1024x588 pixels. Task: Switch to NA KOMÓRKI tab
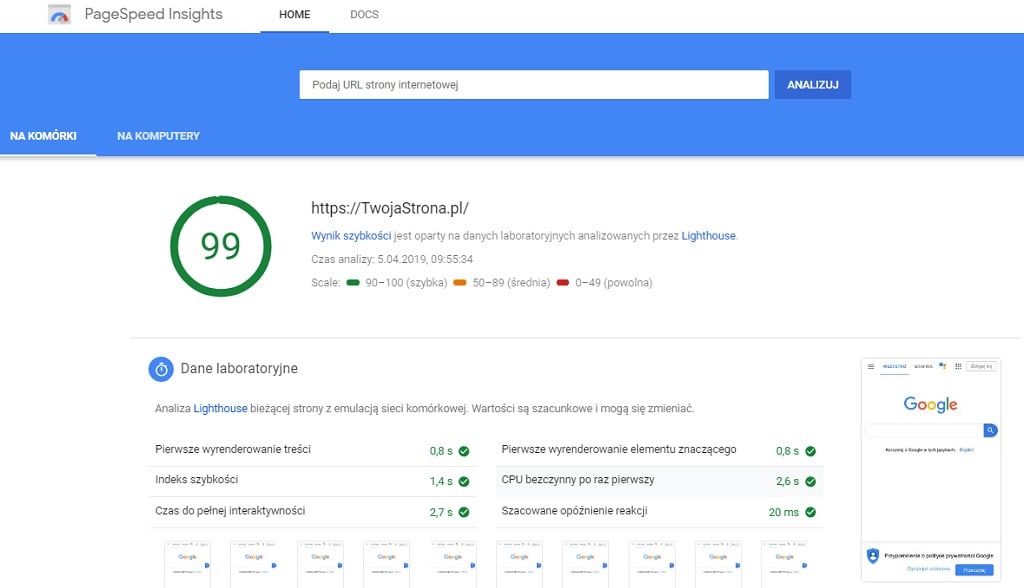(x=43, y=136)
